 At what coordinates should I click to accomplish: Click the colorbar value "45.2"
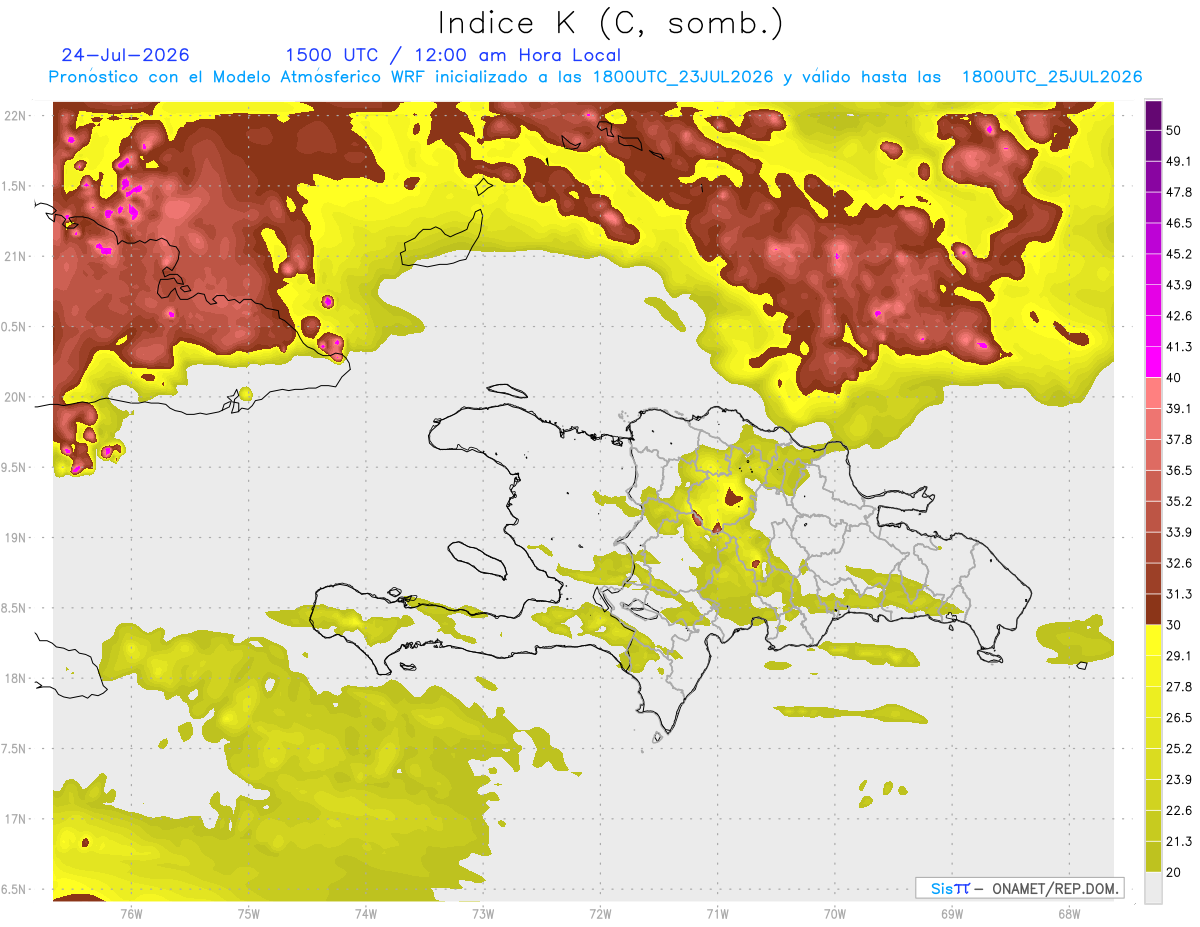1178,254
